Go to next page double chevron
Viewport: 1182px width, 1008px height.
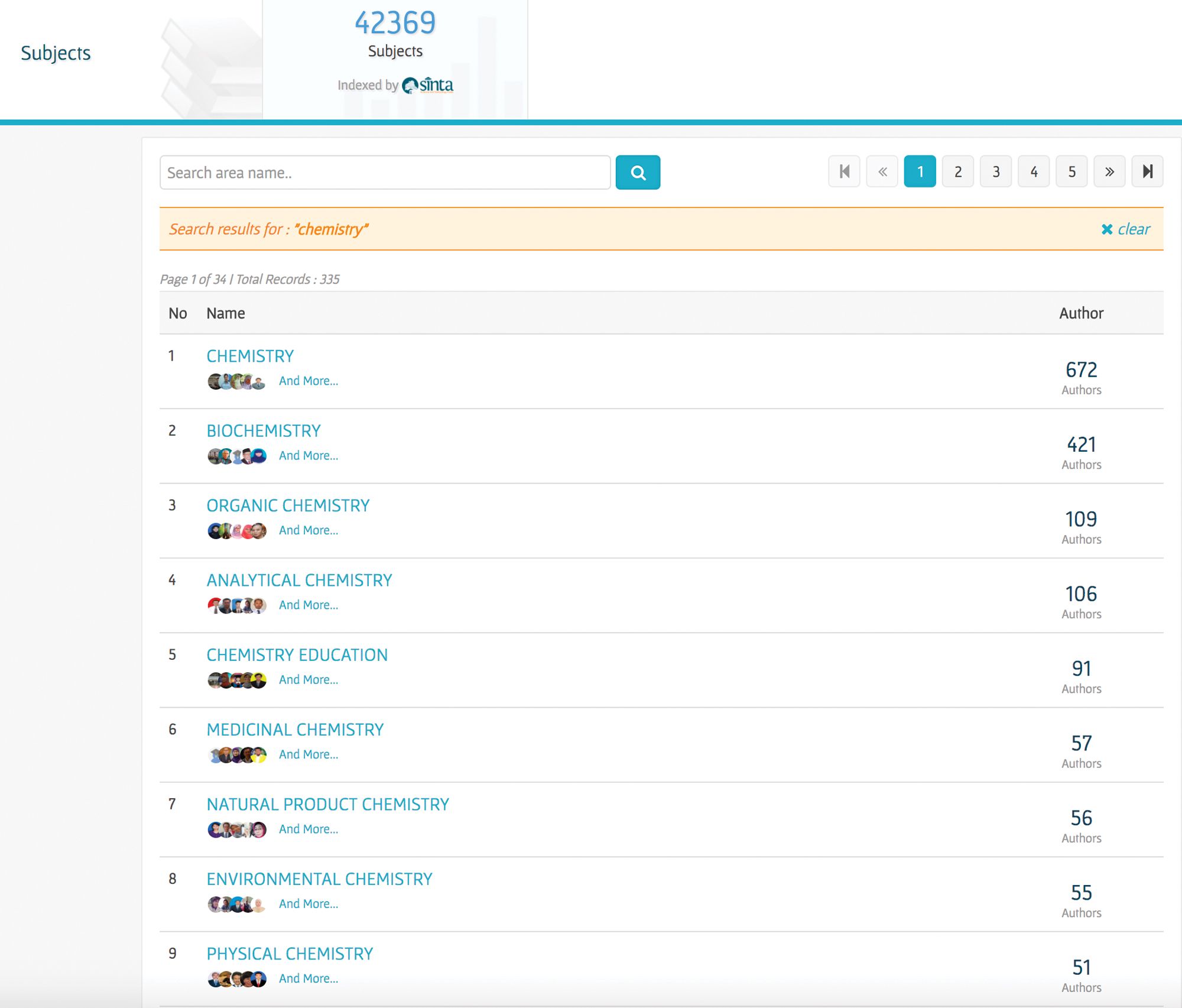1109,172
